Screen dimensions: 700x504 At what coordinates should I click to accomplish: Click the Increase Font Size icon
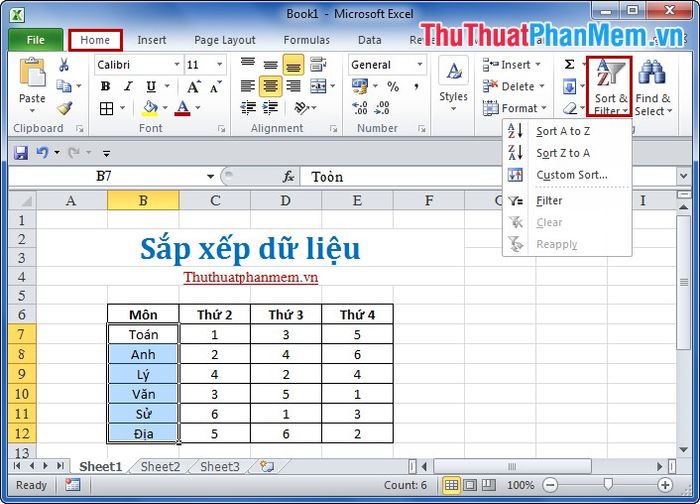[x=194, y=86]
